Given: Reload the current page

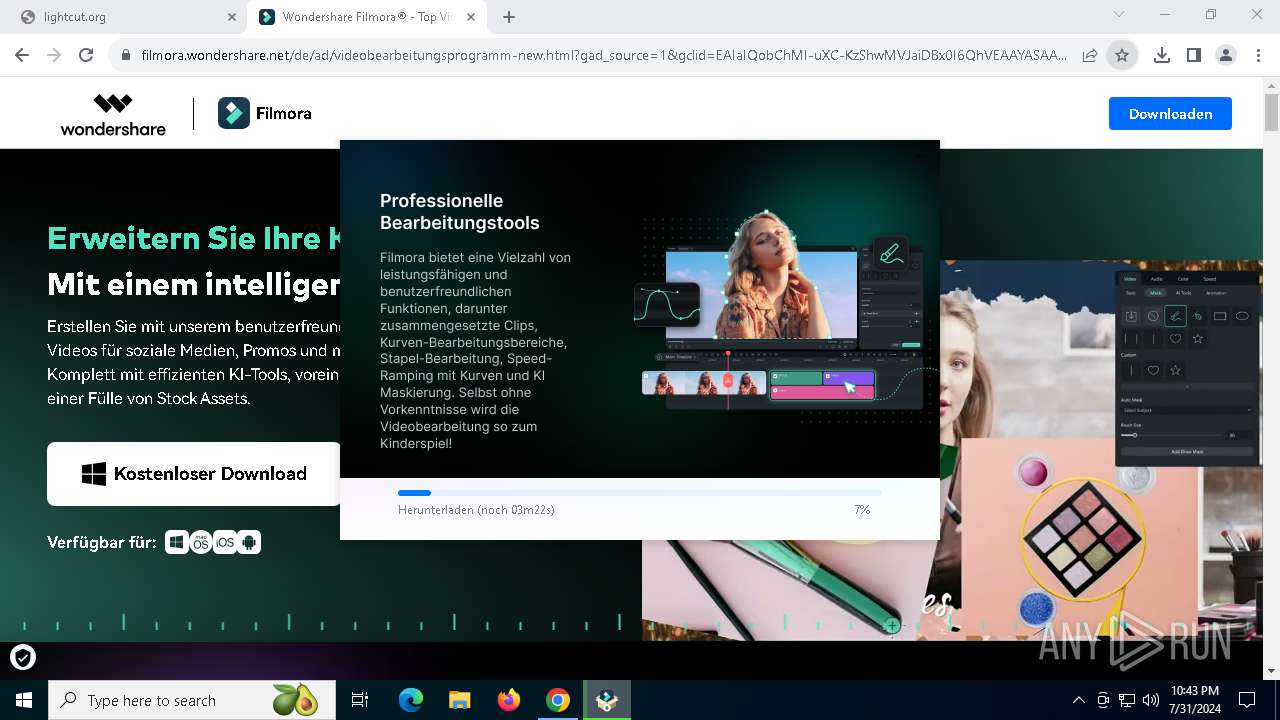Looking at the screenshot, I should pyautogui.click(x=86, y=56).
